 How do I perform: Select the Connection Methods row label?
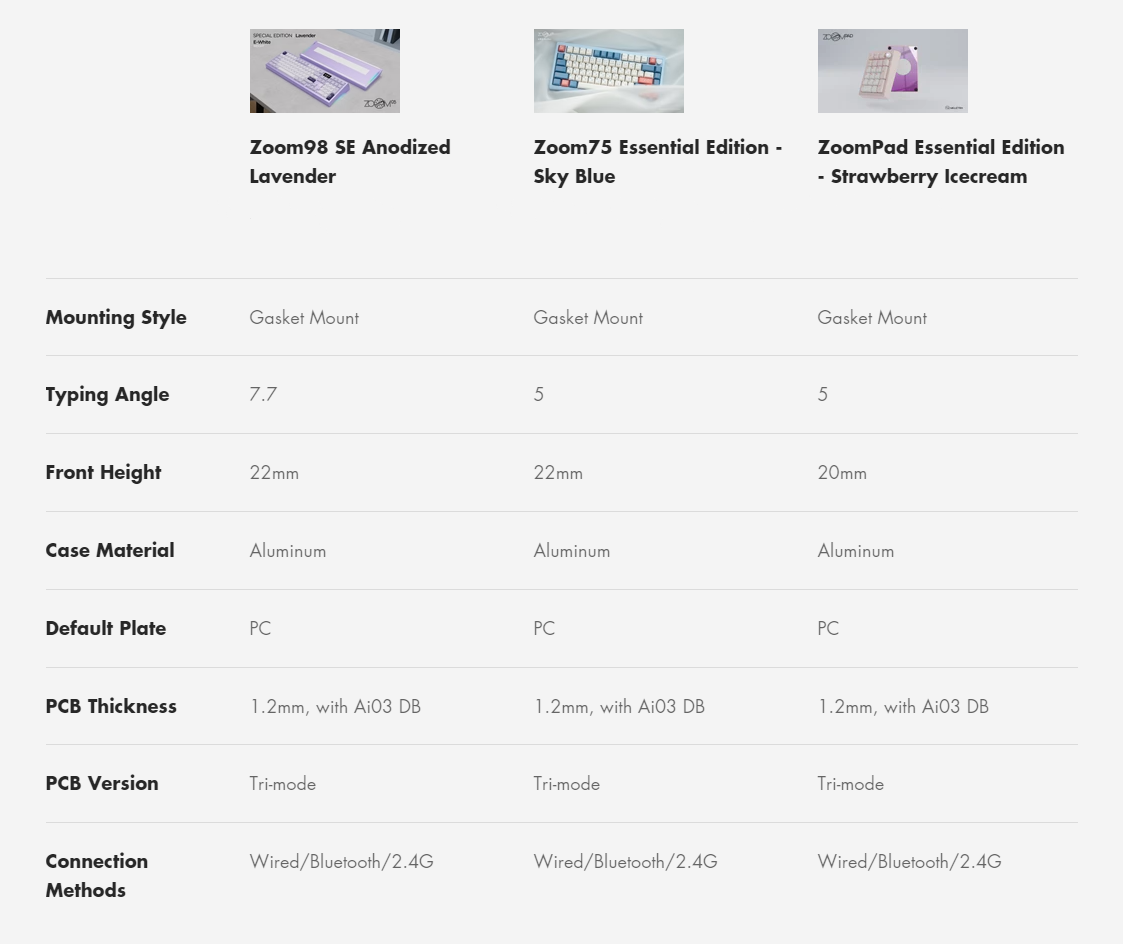(97, 875)
